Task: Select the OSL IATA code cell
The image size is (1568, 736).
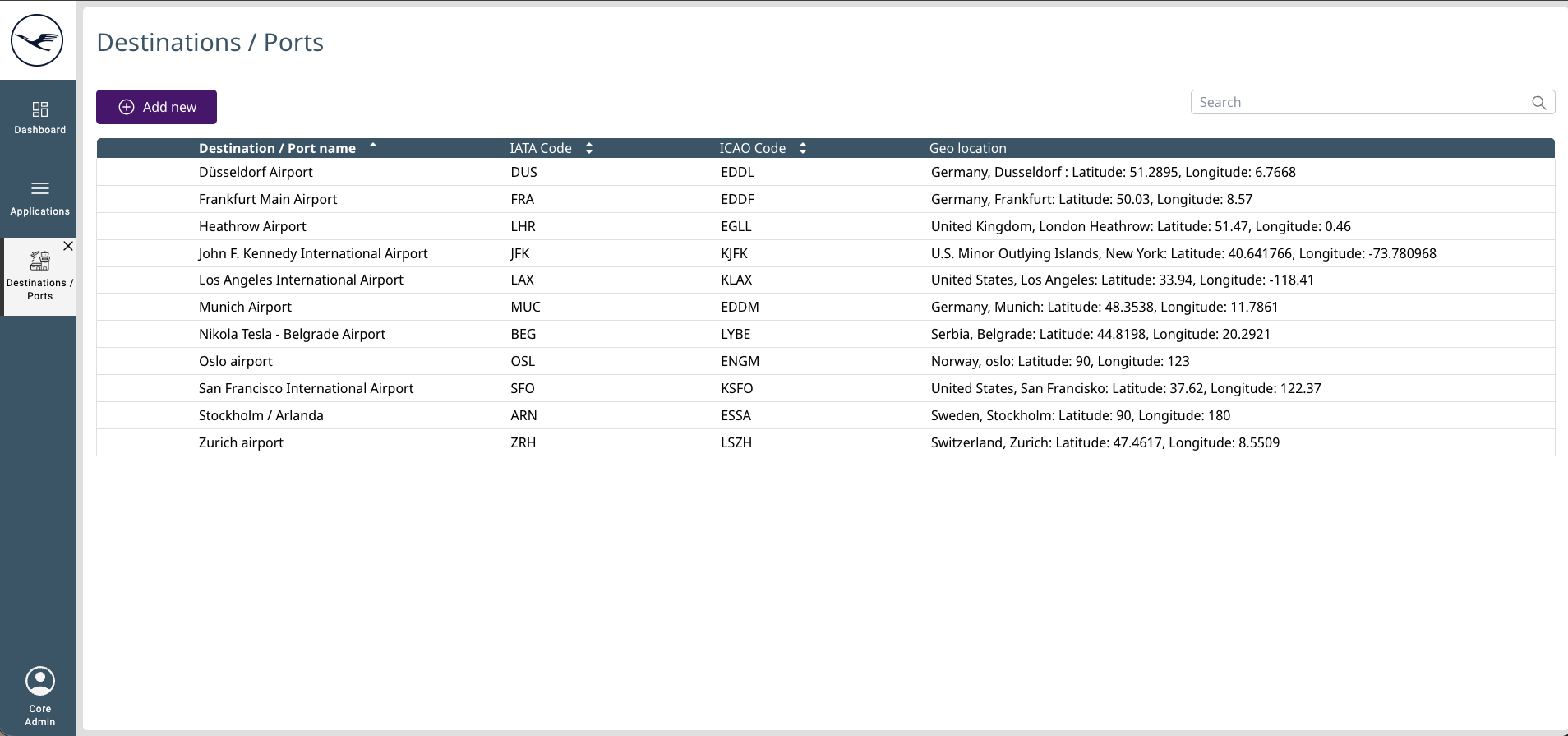Action: (523, 361)
